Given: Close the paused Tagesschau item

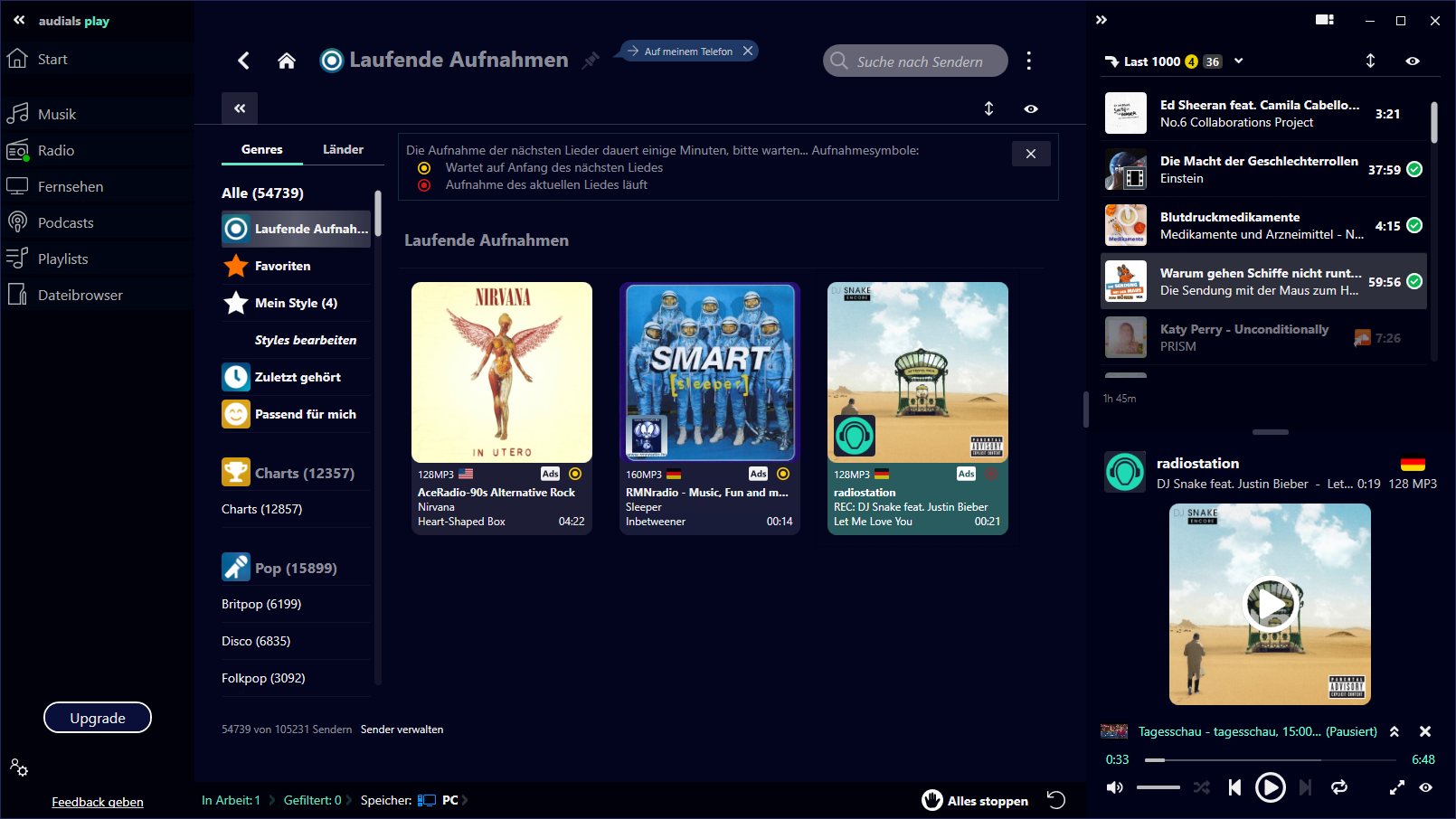Looking at the screenshot, I should 1425,731.
